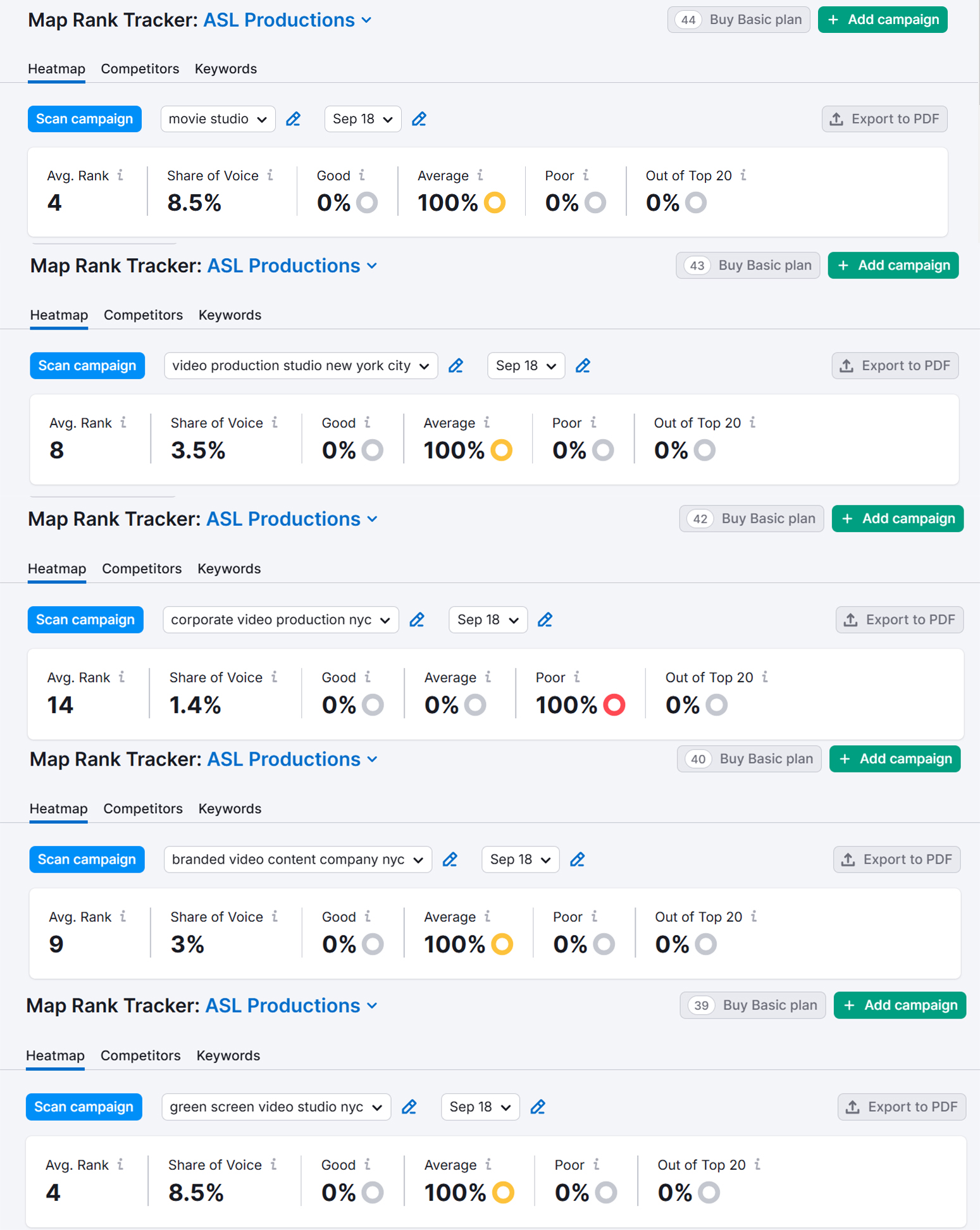Click the info icon next to Avg. Rank 9

pos(123,916)
